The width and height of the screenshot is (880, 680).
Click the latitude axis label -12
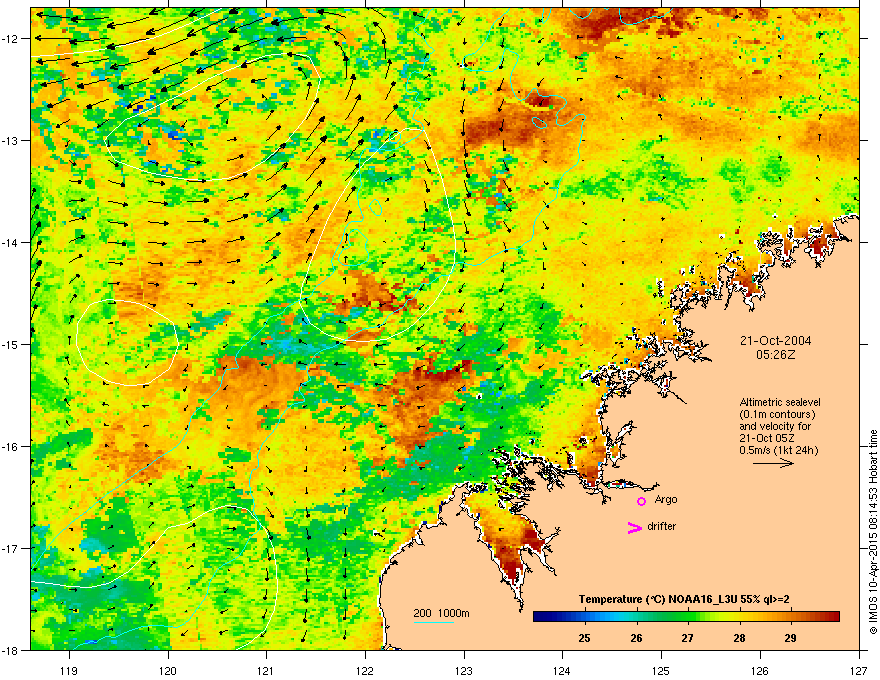click(x=10, y=39)
